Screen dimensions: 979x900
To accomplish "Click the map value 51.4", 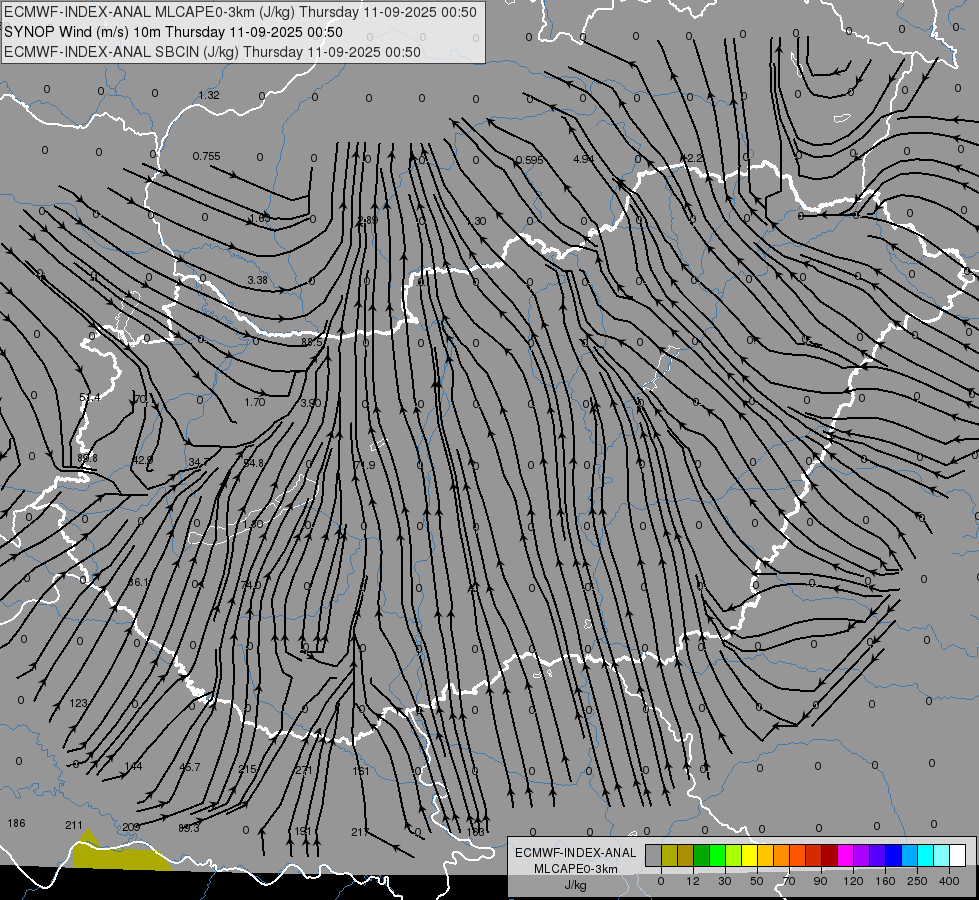I will click(x=90, y=397).
